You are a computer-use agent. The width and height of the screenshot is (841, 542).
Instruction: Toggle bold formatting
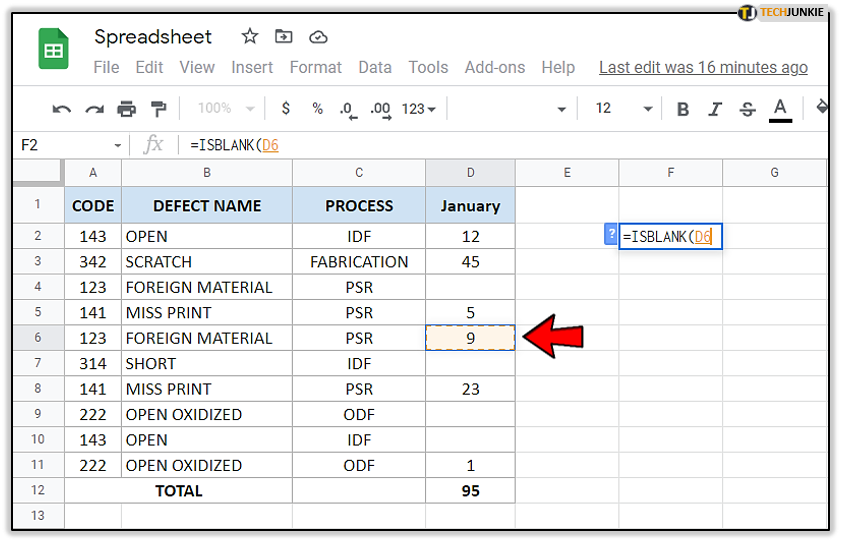tap(683, 109)
